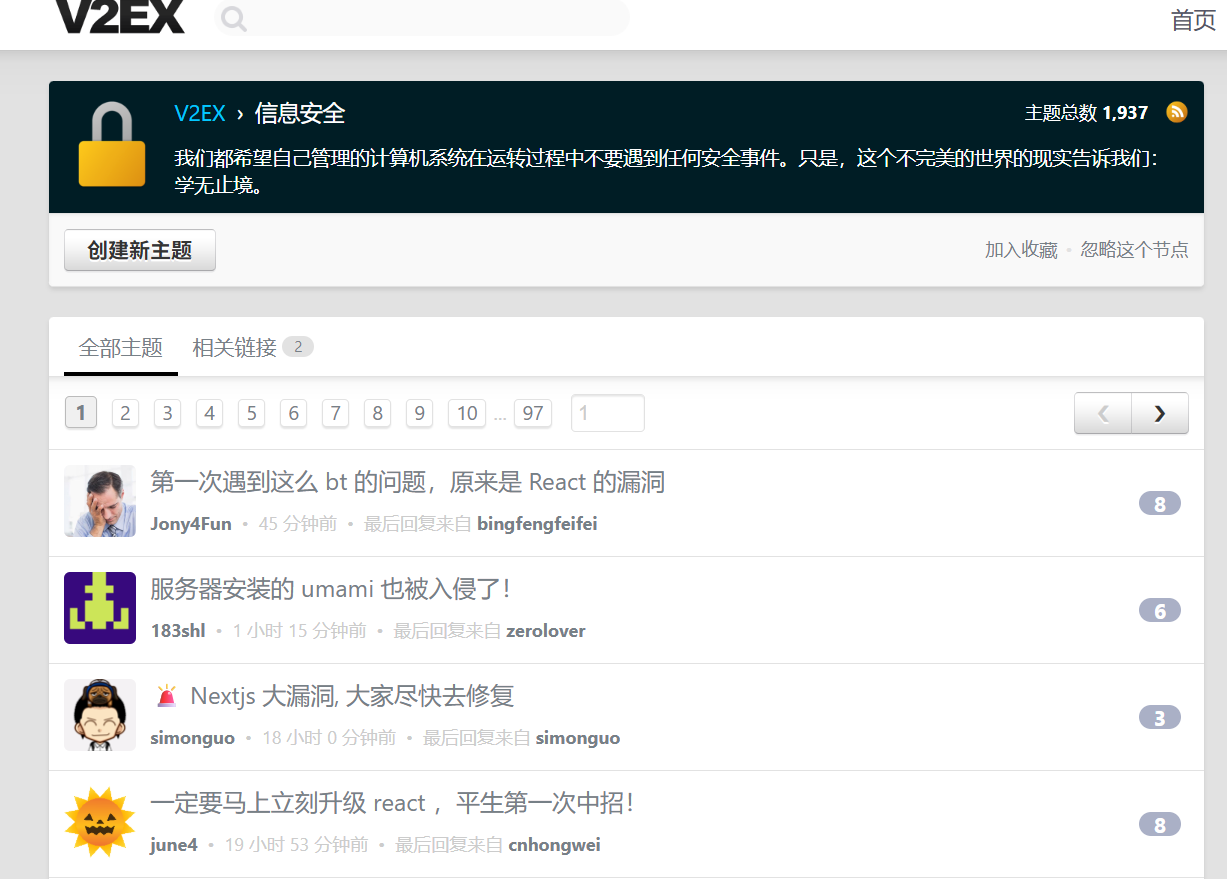Open the 首页 navigation link
Screen dimensions: 1227x879
click(1193, 20)
